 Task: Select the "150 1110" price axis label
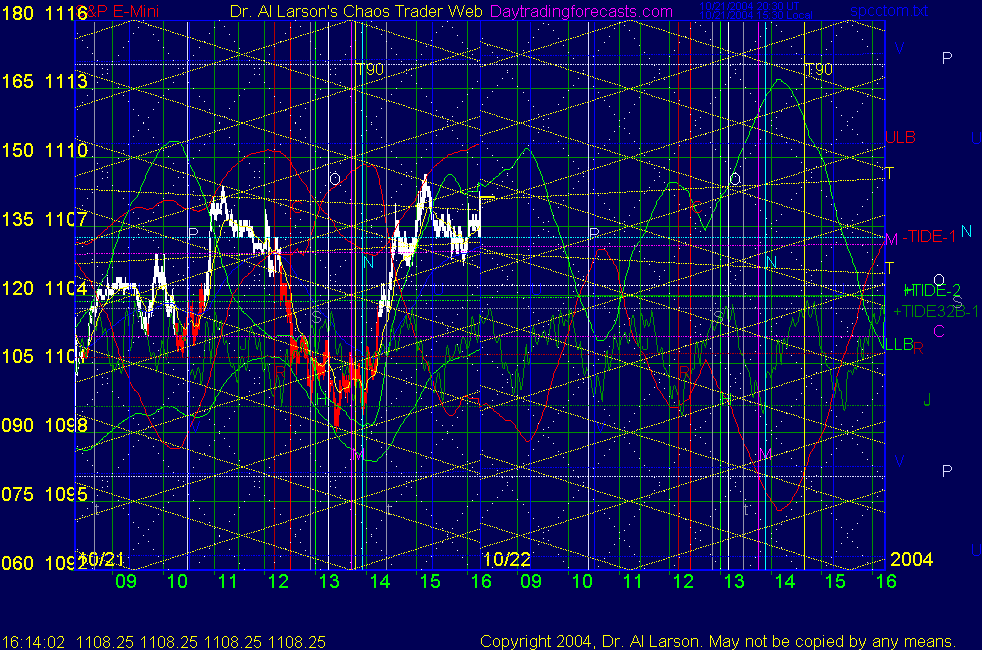coord(44,150)
